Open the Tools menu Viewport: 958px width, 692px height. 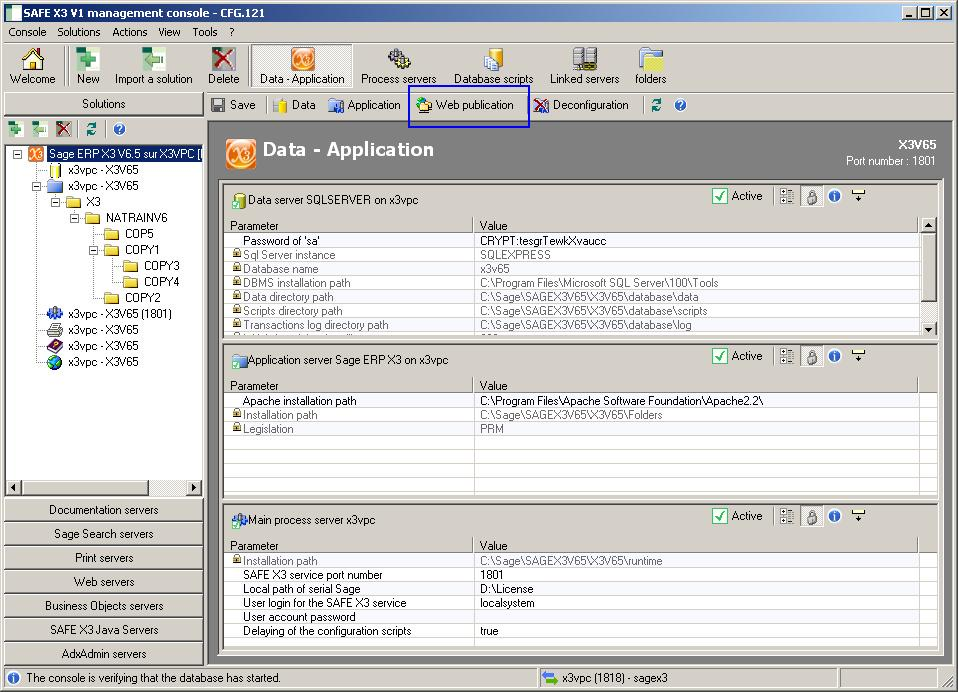pyautogui.click(x=205, y=32)
